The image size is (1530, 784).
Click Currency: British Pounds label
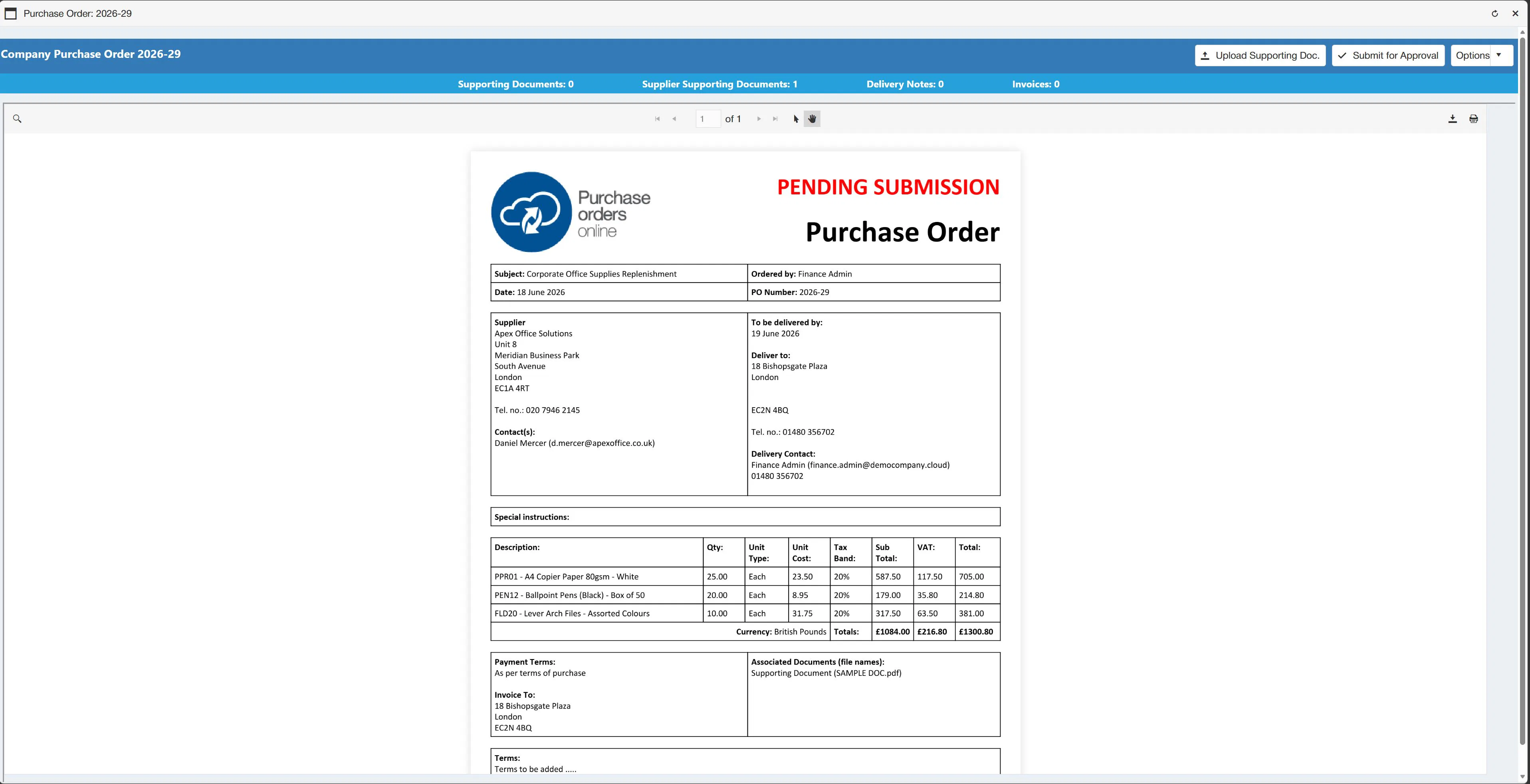click(781, 632)
